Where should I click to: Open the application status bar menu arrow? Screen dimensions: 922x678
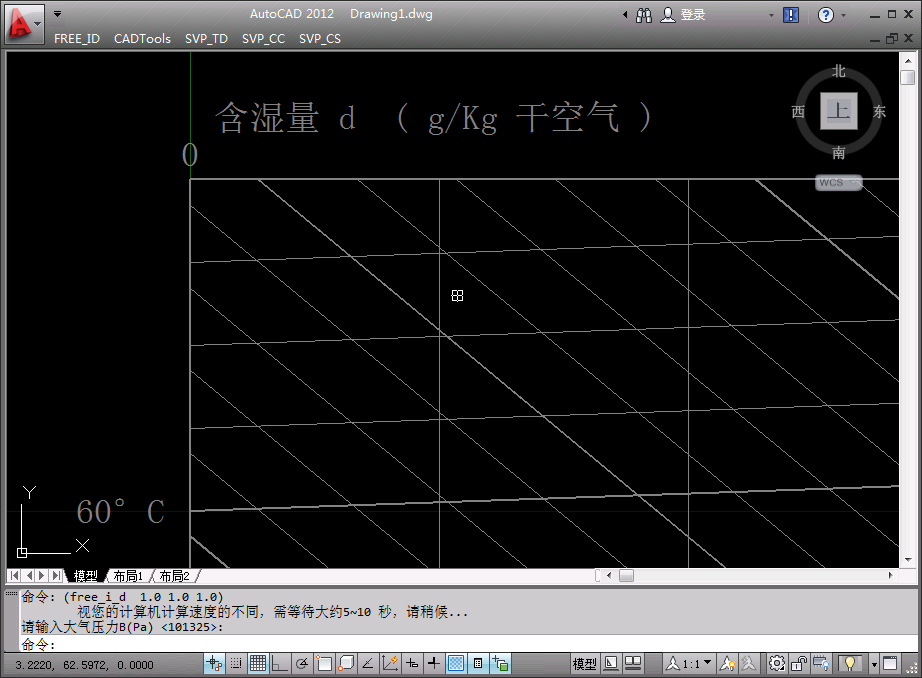874,665
